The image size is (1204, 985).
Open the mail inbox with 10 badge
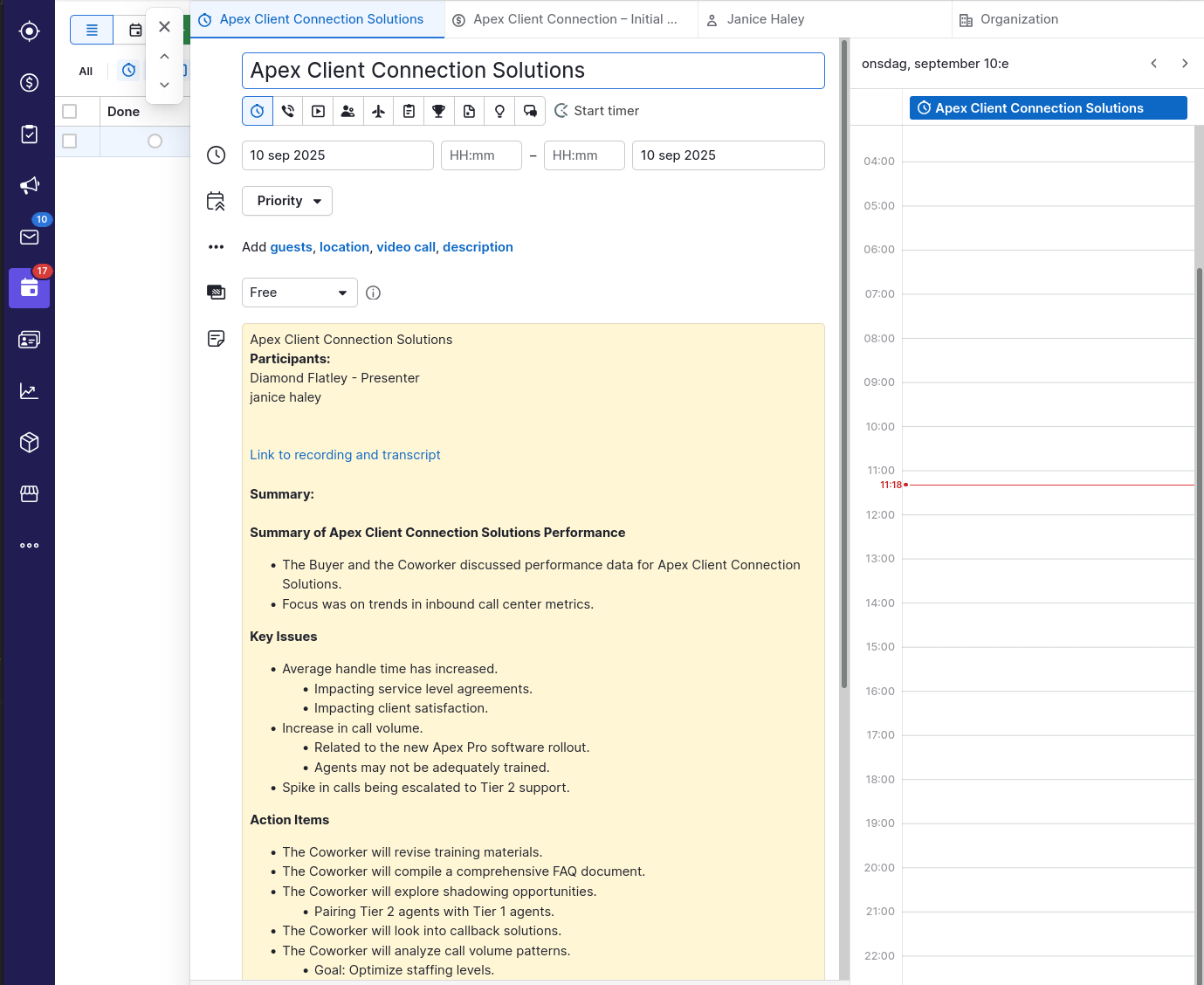pos(29,237)
